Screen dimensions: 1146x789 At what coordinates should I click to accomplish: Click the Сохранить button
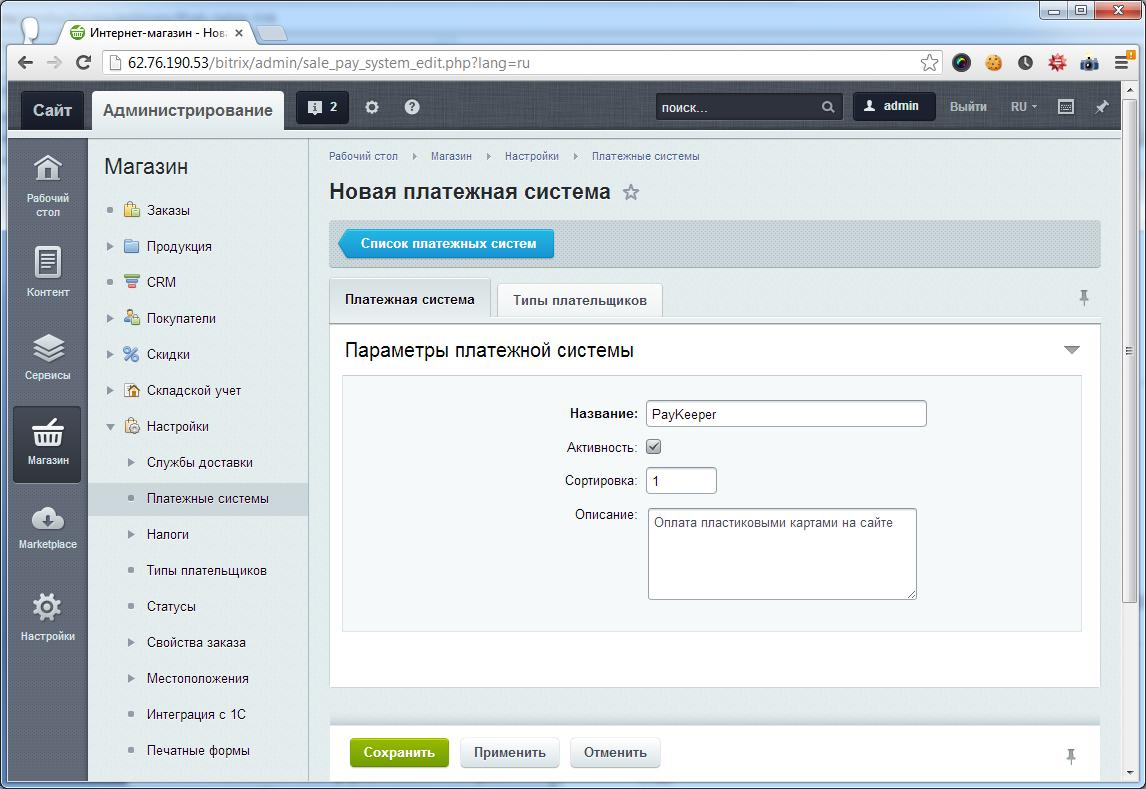[399, 752]
